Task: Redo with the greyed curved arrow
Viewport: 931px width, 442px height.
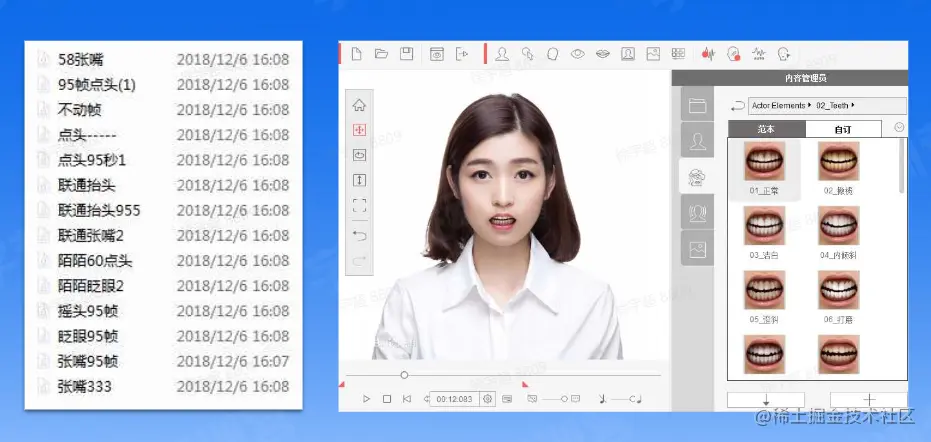Action: point(359,261)
